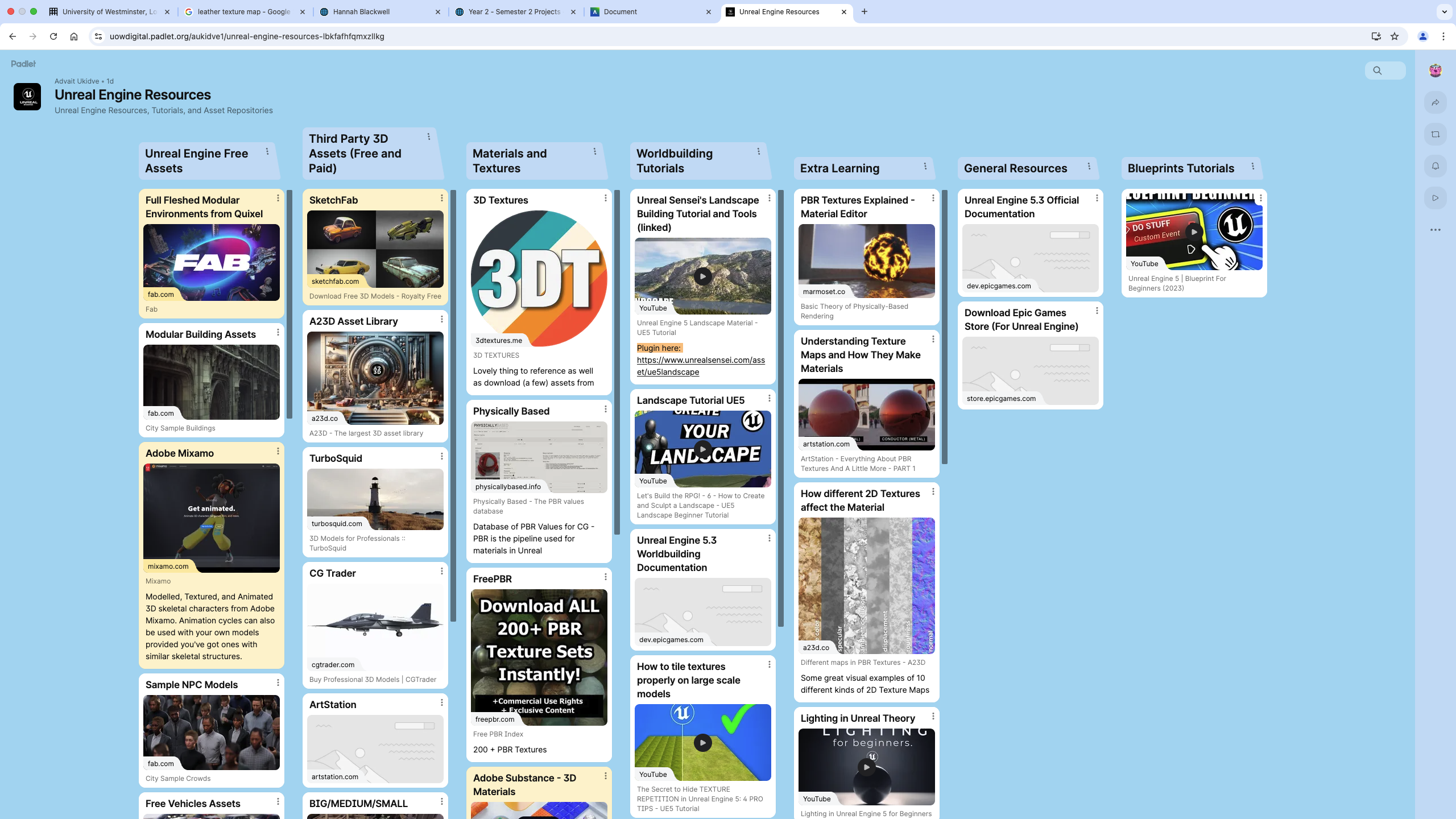This screenshot has height=819, width=1456.
Task: Play the Blueprint For Beginners video
Action: click(x=1194, y=232)
